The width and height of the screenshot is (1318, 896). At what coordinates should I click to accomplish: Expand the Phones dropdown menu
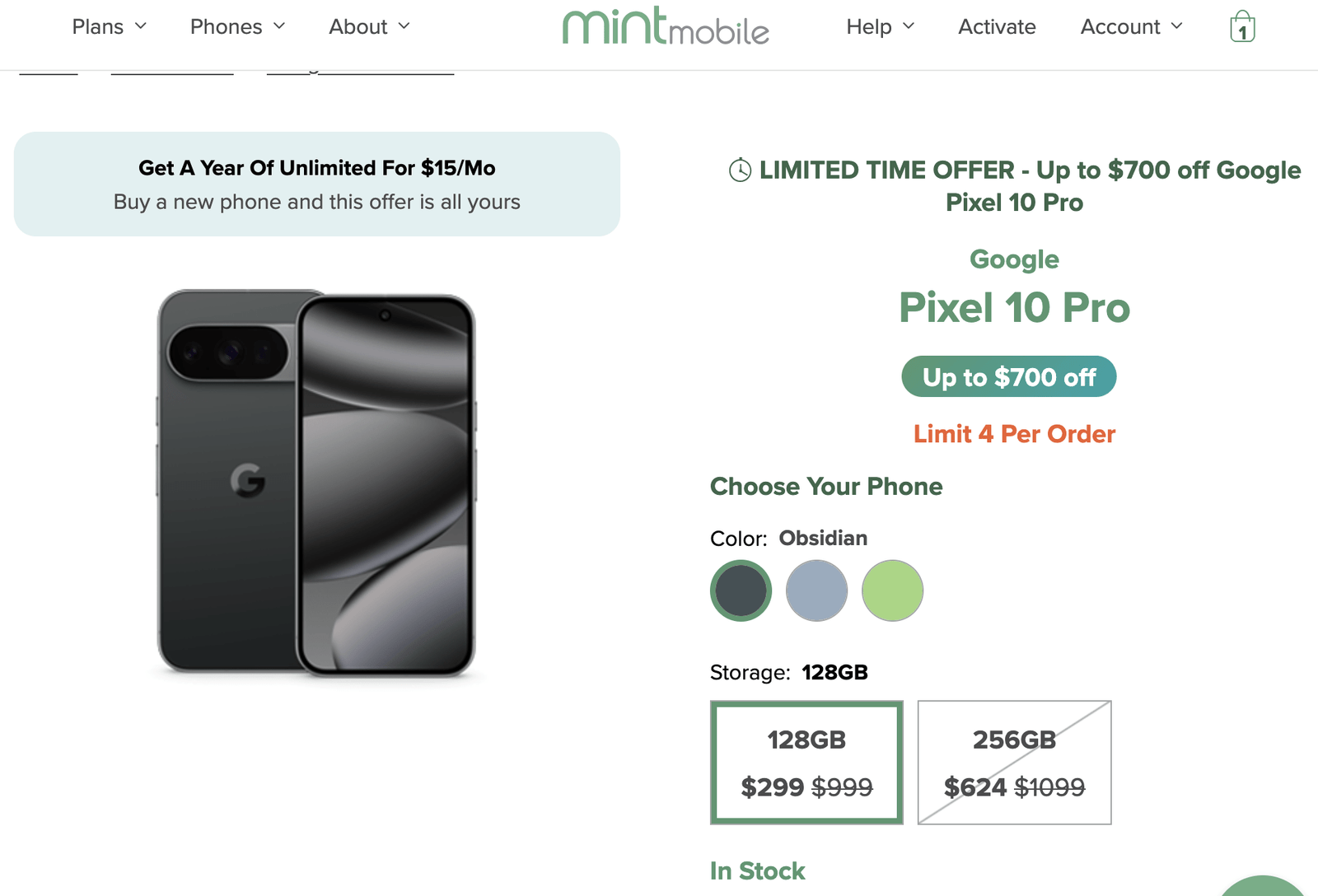tap(237, 26)
